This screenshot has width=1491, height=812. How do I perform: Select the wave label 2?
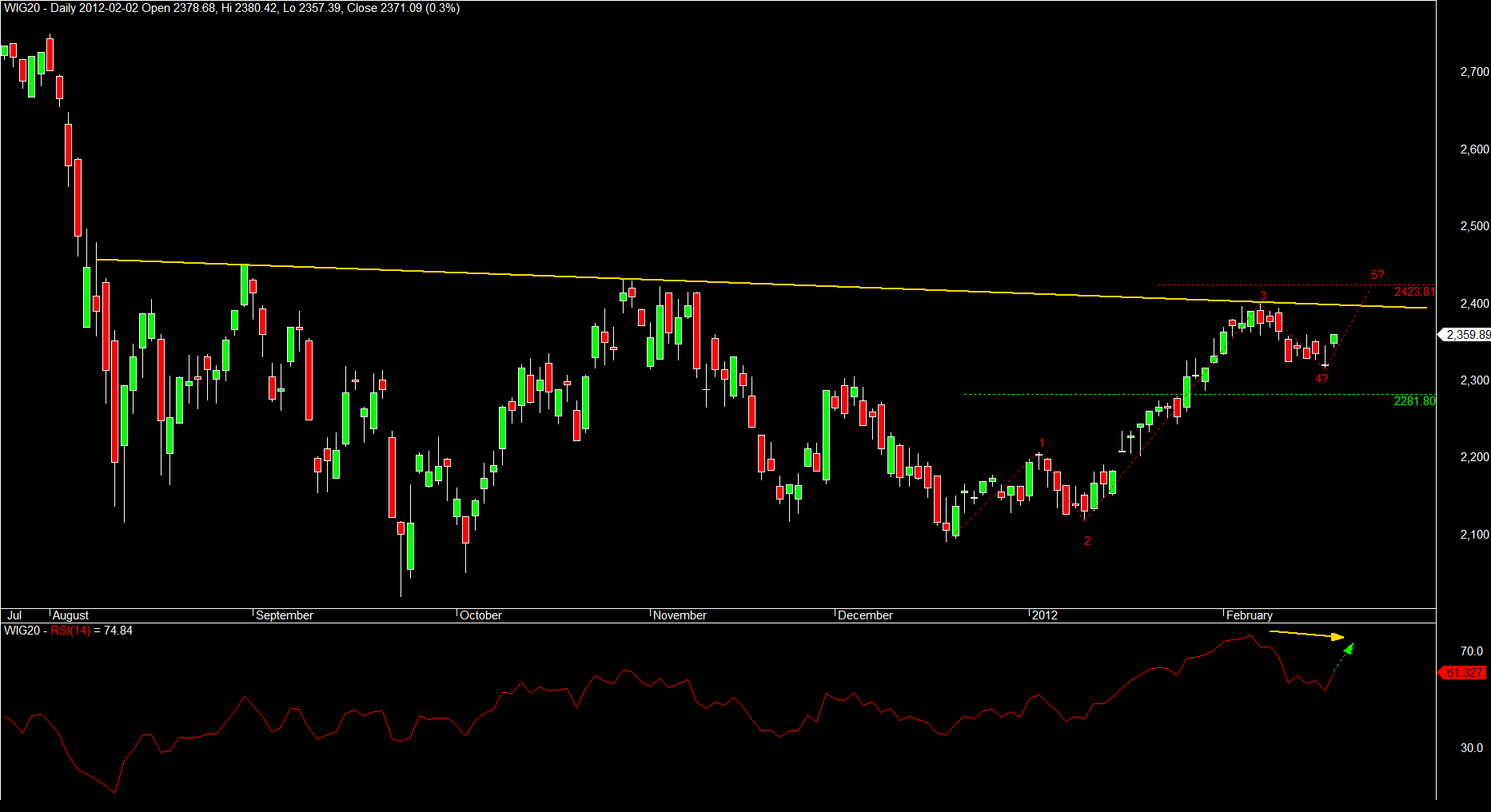pos(1087,541)
